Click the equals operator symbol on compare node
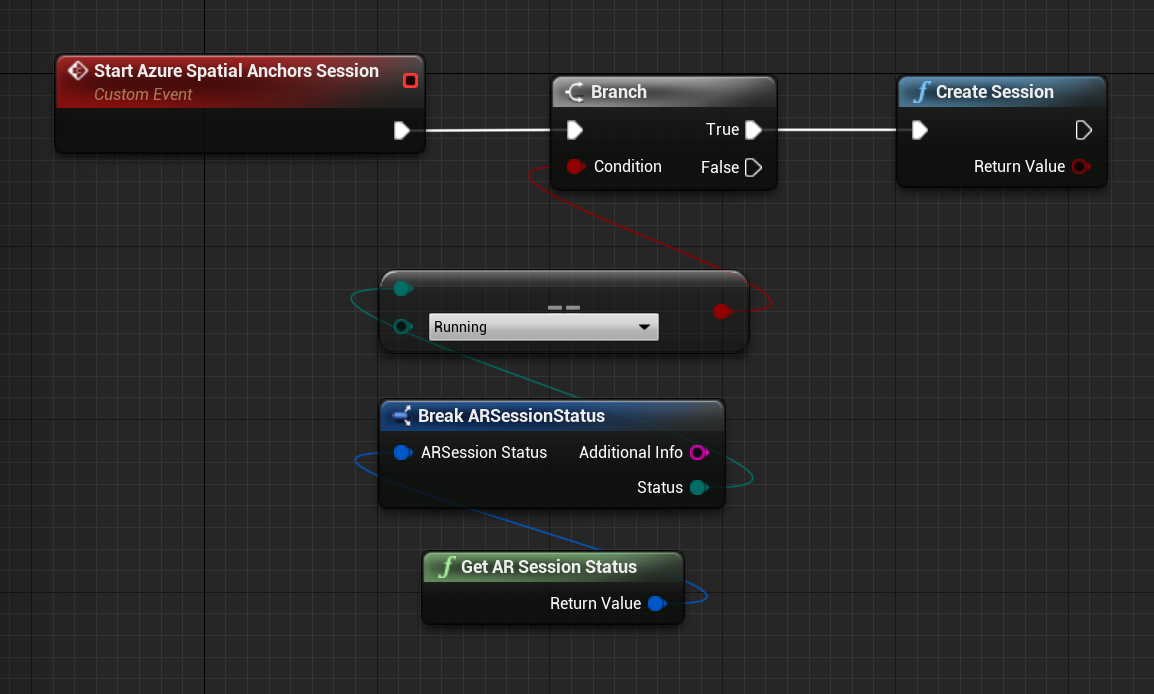This screenshot has height=694, width=1154. 564,308
